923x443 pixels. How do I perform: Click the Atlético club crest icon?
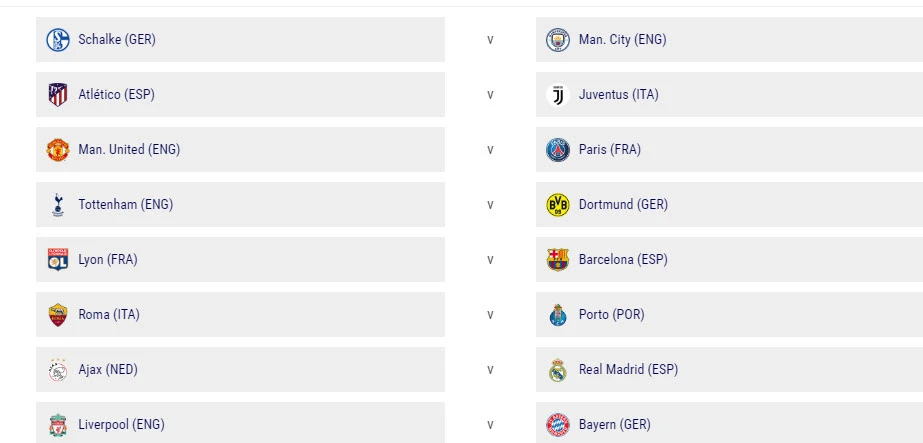(x=58, y=95)
